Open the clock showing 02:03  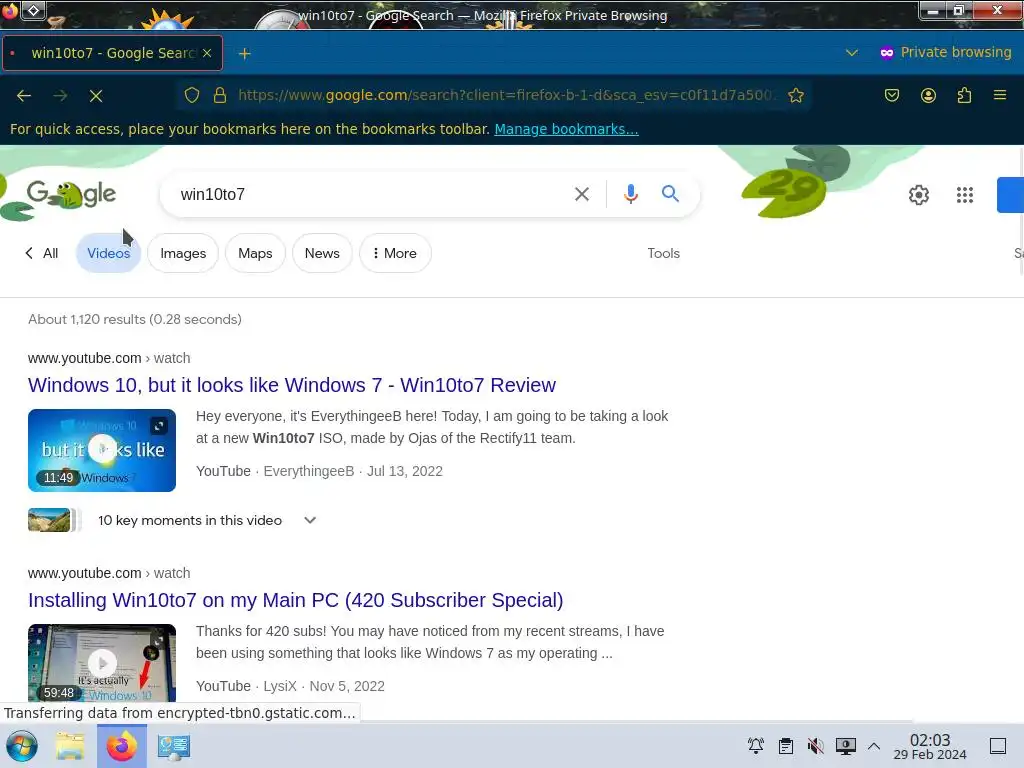[930, 746]
